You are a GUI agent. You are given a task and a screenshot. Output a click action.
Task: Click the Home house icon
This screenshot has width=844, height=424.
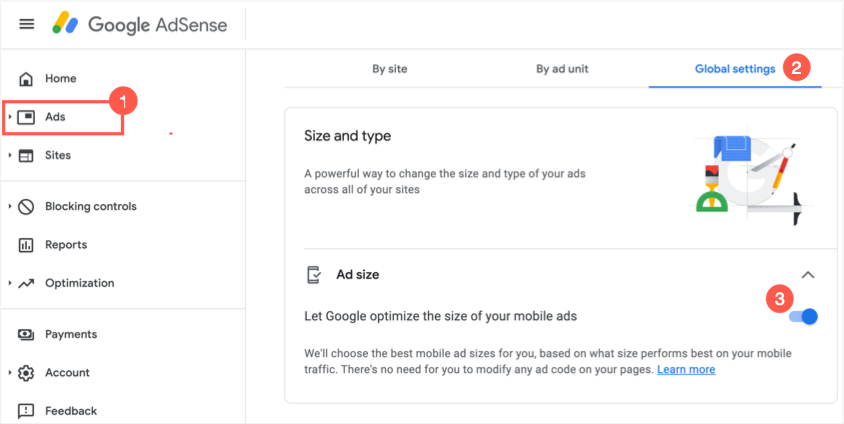point(27,79)
